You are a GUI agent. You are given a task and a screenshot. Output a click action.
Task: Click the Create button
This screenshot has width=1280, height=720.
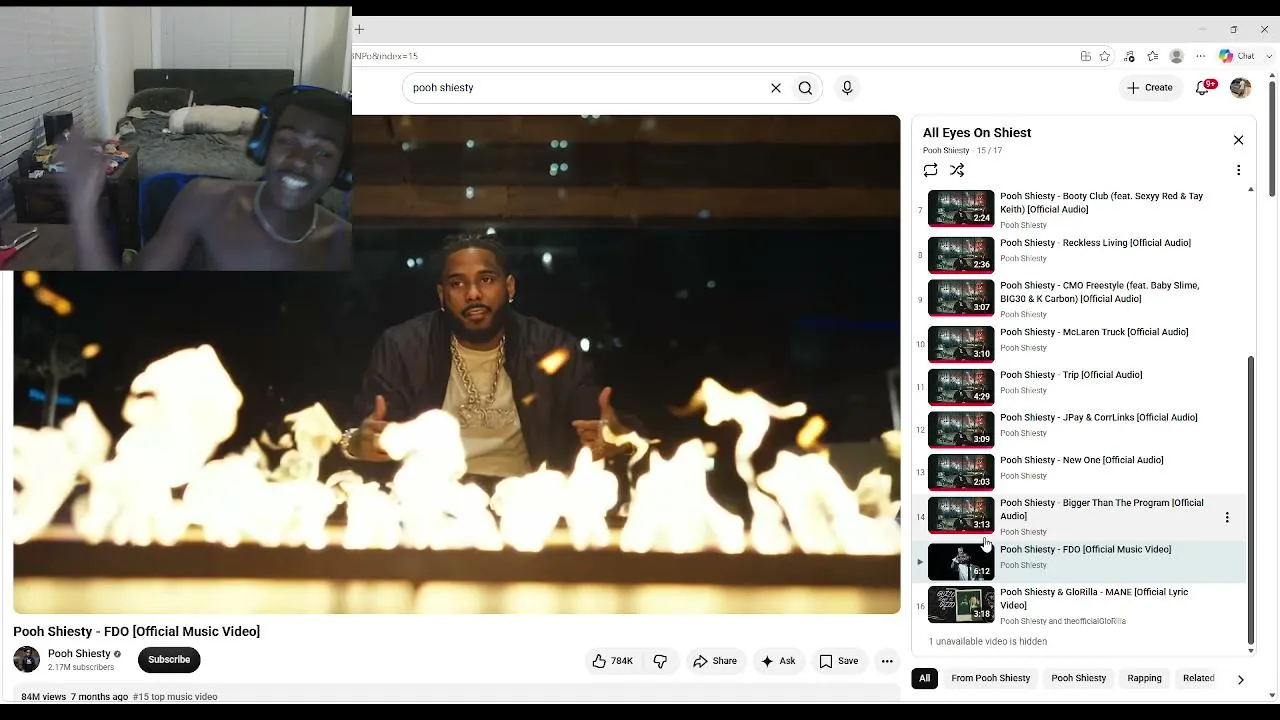pos(1150,88)
